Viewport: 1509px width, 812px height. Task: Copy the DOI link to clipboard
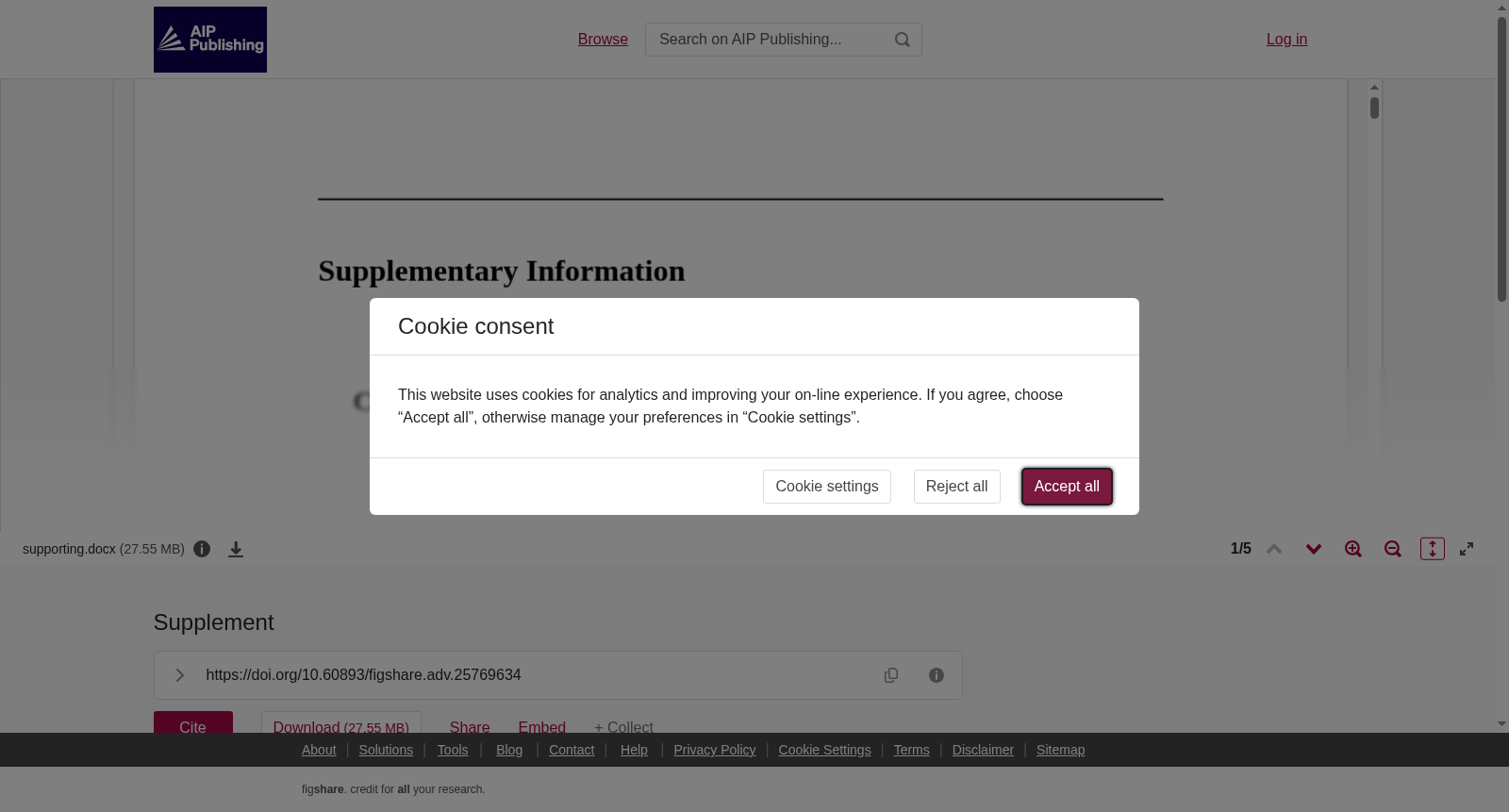(x=891, y=675)
